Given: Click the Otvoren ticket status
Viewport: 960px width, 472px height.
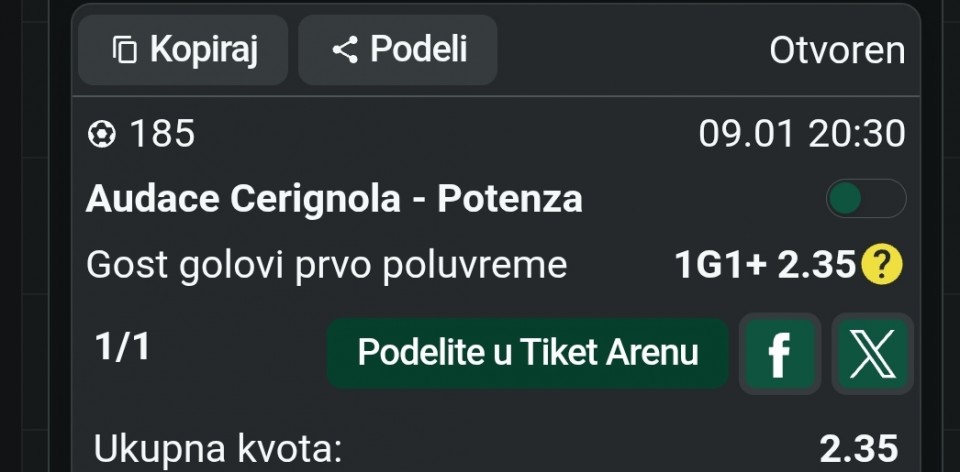Looking at the screenshot, I should click(x=837, y=50).
